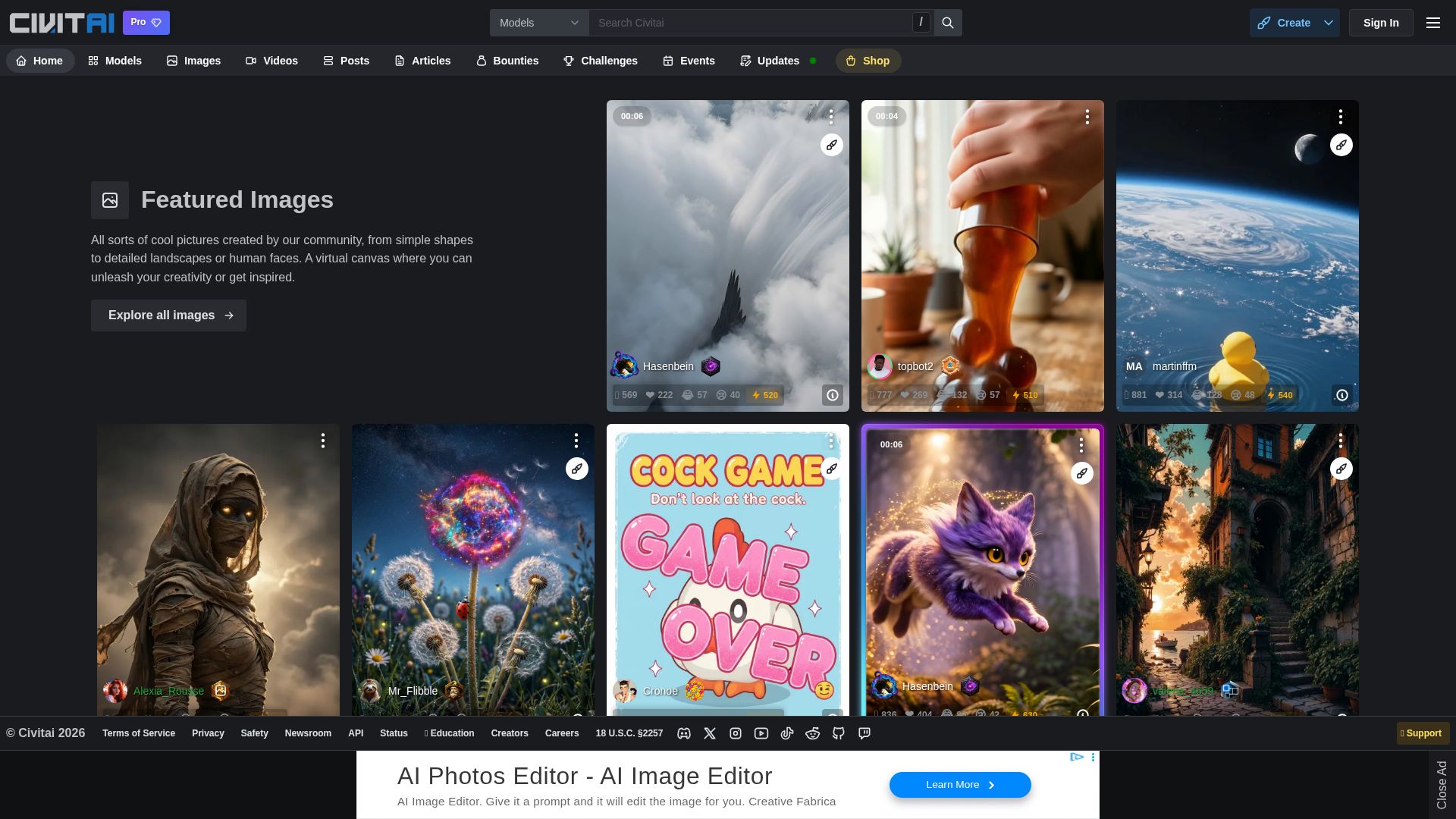
Task: Open the hamburger menu icon
Action: [1432, 23]
